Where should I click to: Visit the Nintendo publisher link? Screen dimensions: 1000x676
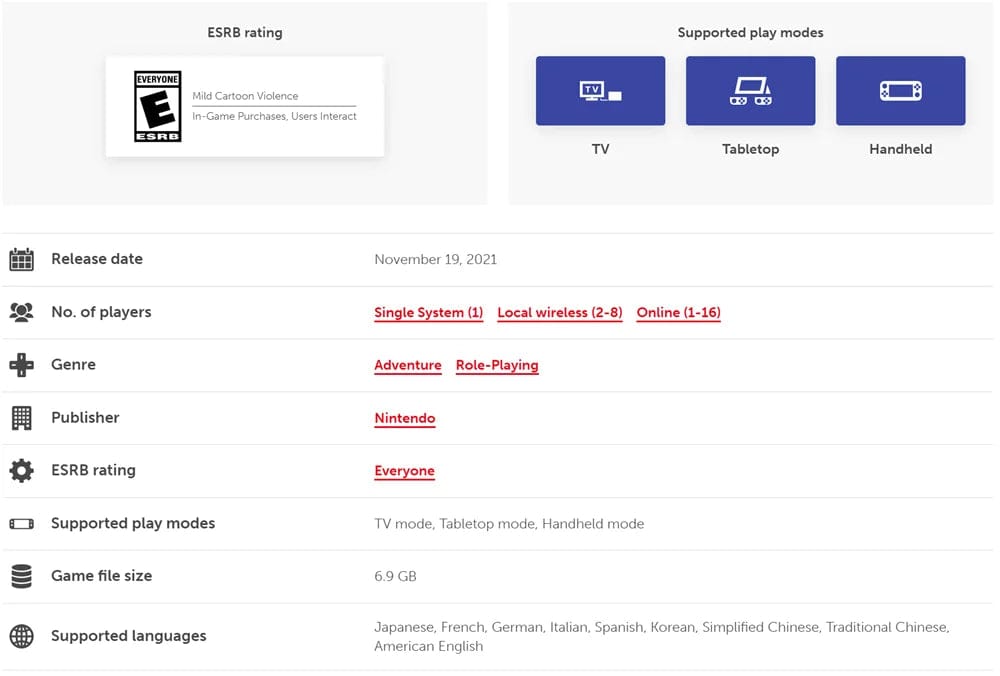pos(404,419)
